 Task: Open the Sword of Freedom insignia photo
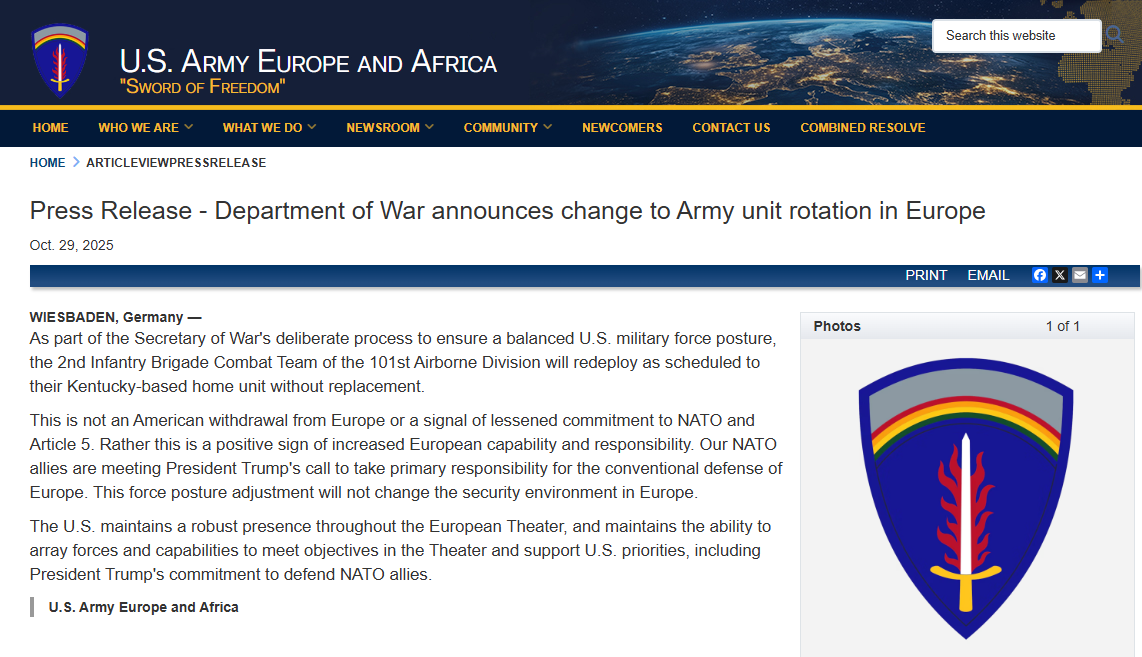point(966,497)
